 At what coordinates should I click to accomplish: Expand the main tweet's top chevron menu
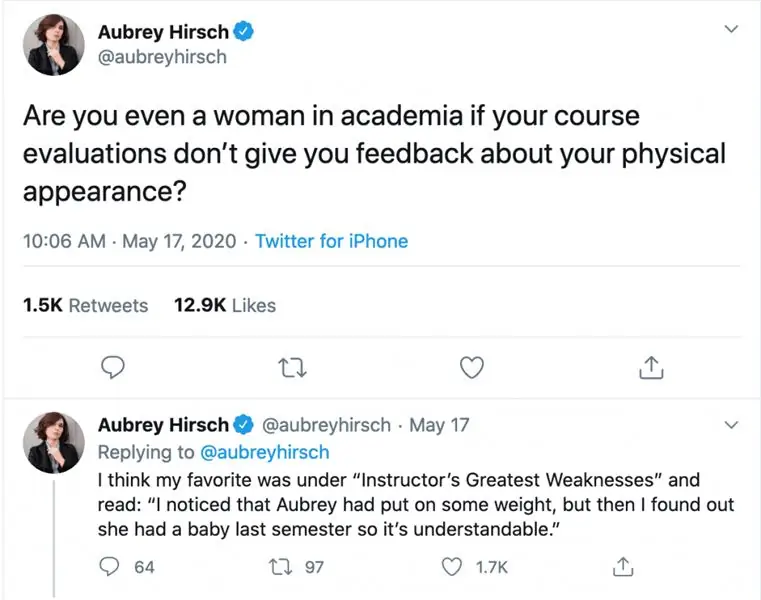tap(731, 29)
